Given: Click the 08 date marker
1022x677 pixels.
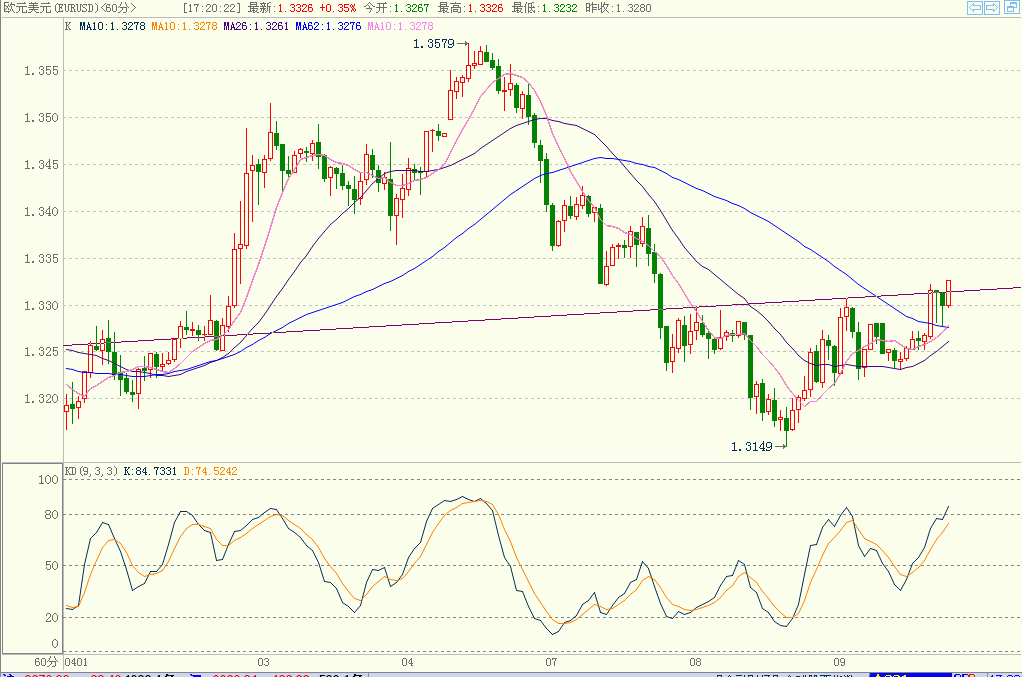Looking at the screenshot, I should 695,662.
